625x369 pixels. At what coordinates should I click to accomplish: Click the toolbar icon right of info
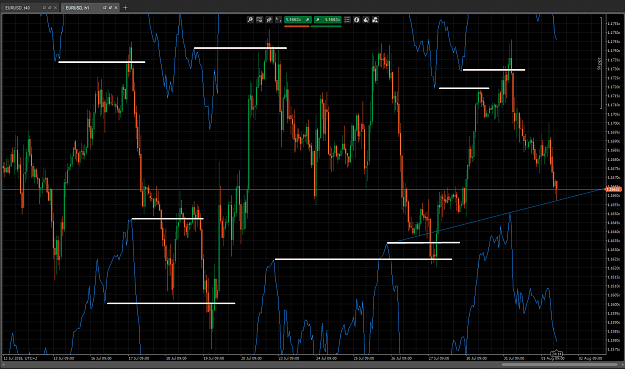[x=366, y=20]
